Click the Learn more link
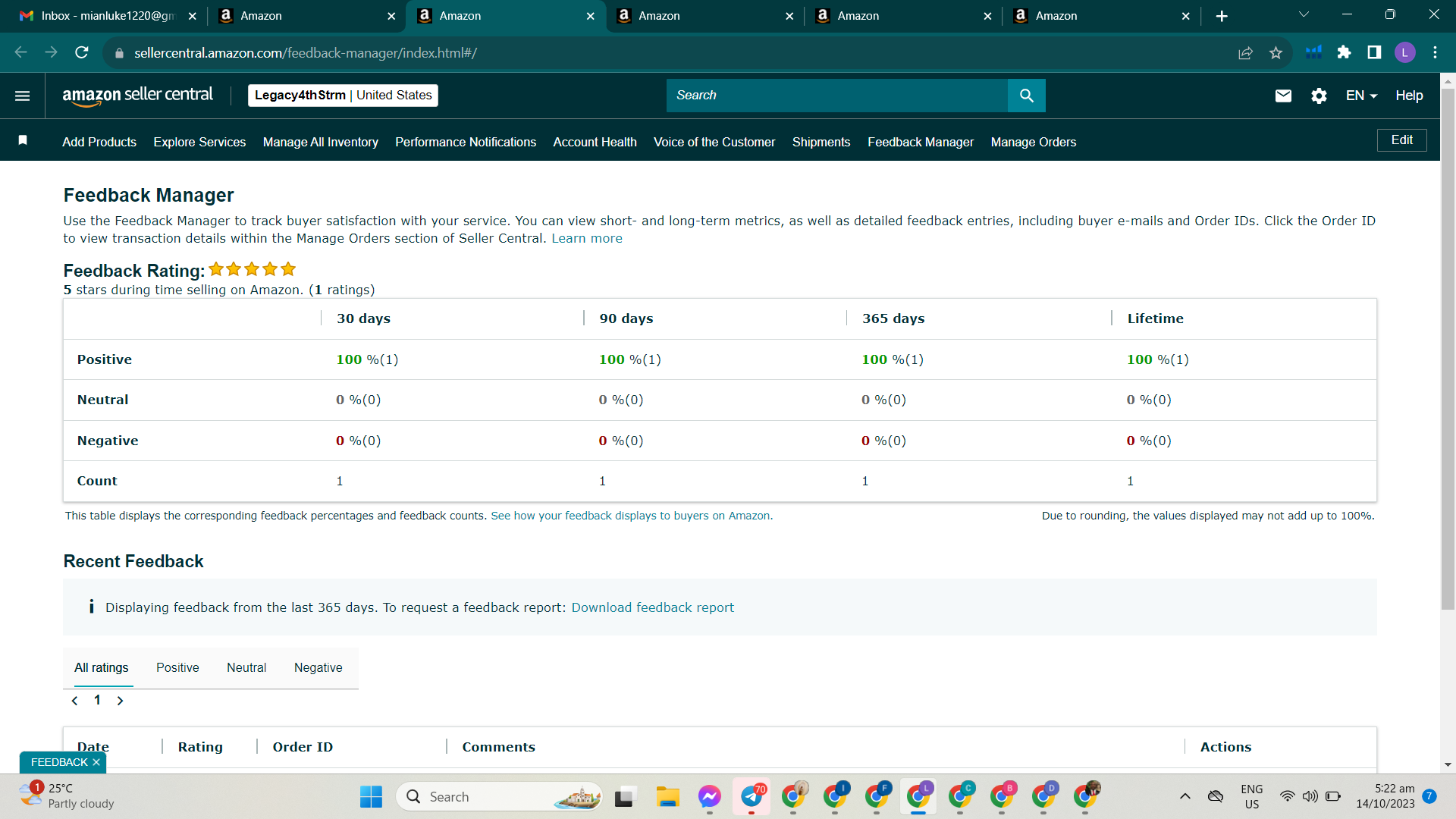 click(x=587, y=238)
